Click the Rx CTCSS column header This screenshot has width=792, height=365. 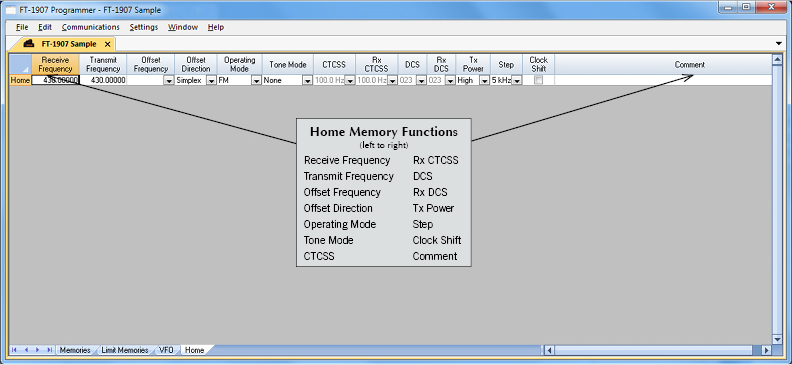[x=376, y=65]
